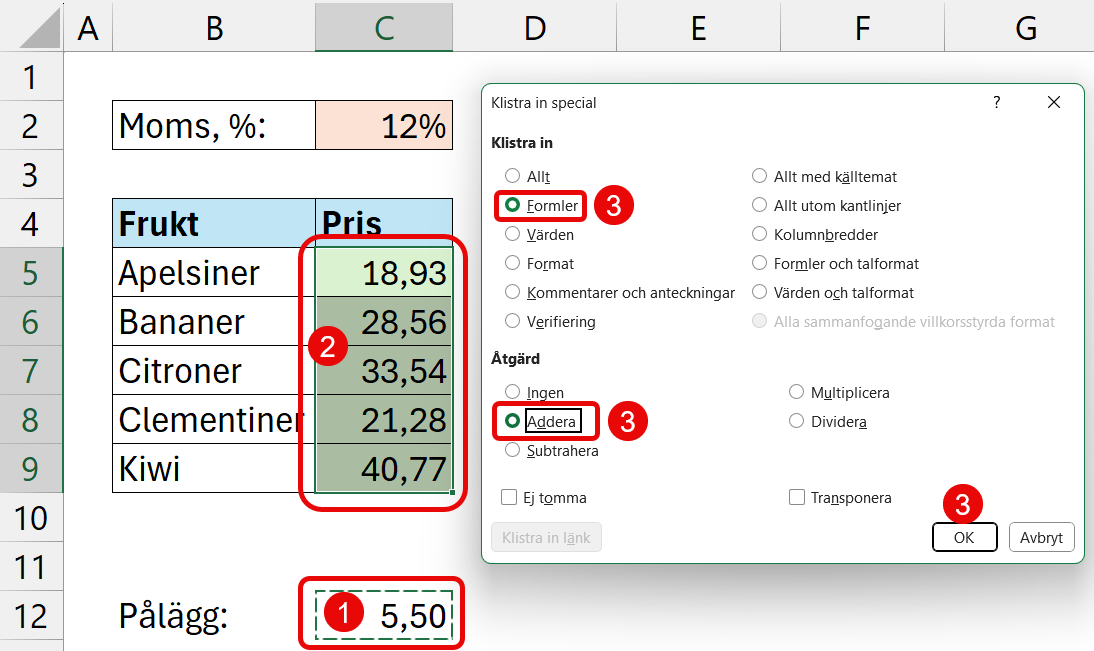Open dialog help with question mark
Image resolution: width=1094 pixels, height=651 pixels.
[x=996, y=103]
